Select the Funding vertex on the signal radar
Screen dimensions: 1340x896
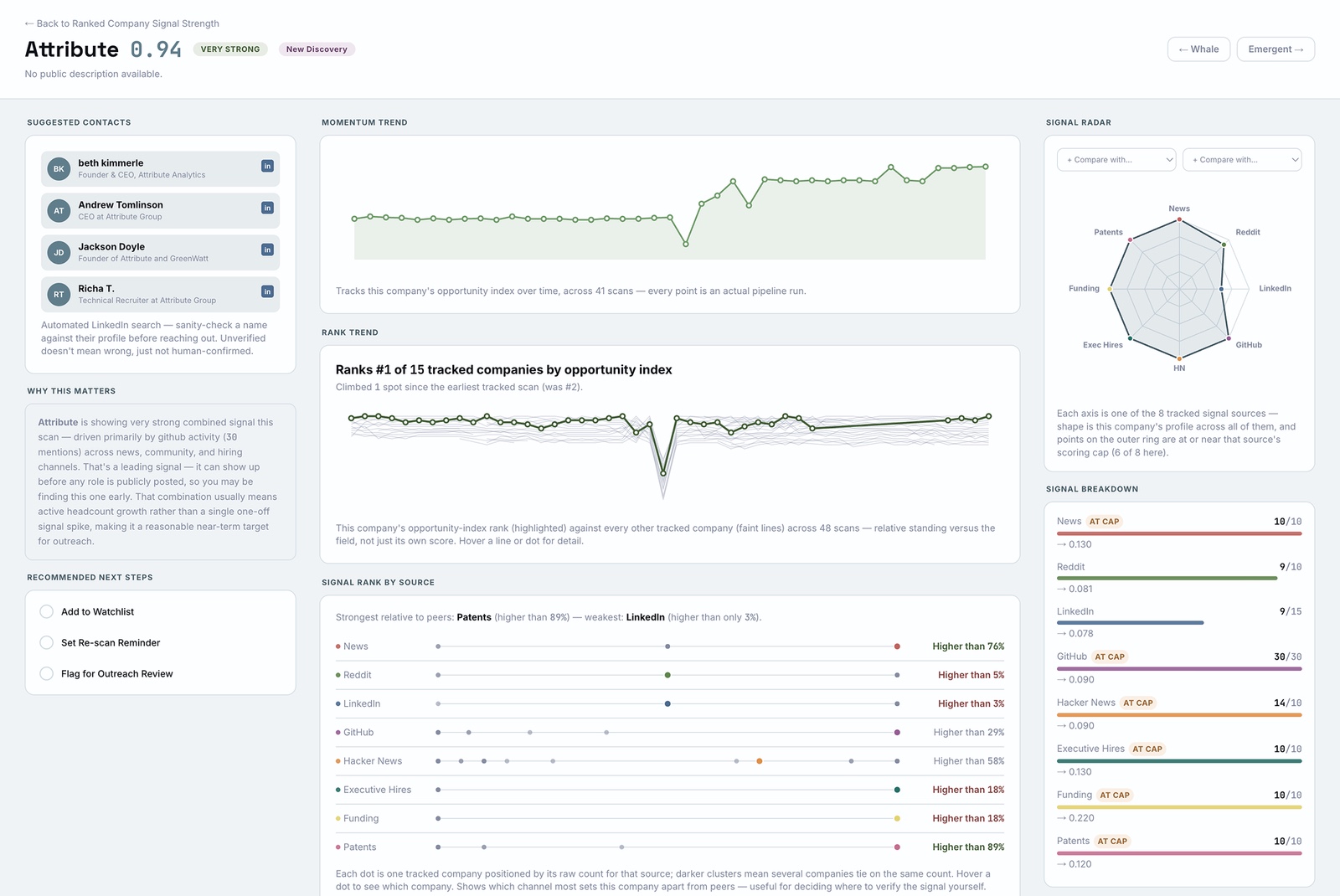[x=1110, y=289]
